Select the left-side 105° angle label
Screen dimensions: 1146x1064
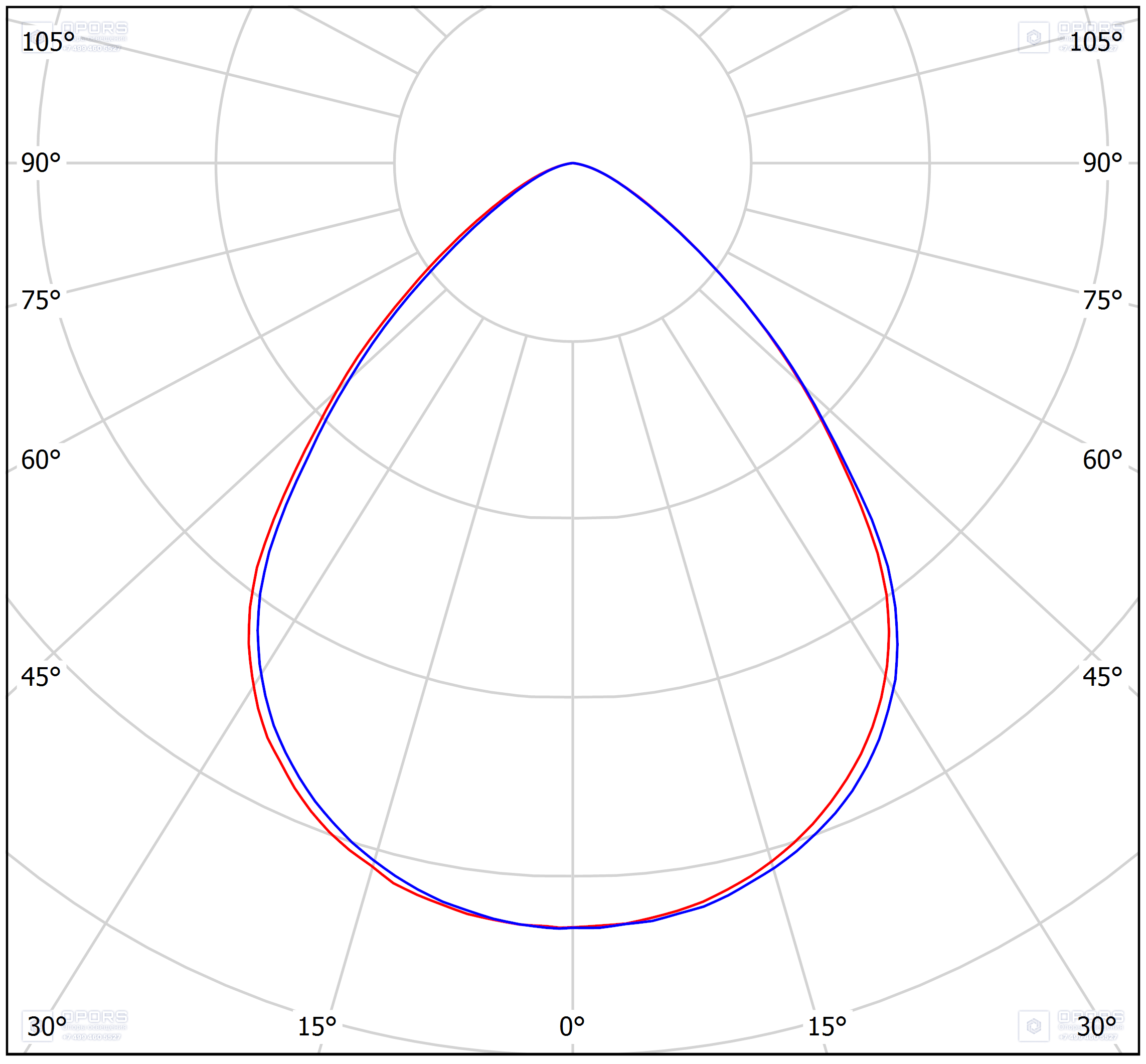[48, 42]
